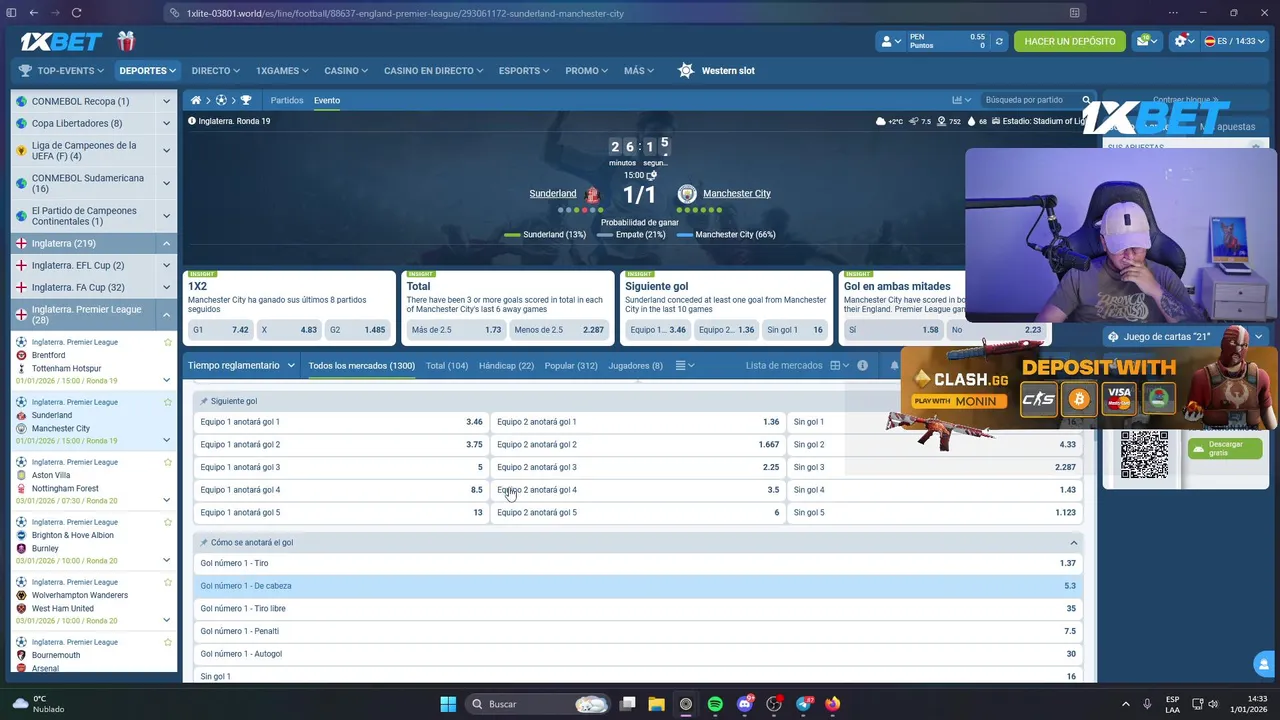The height and width of the screenshot is (720, 1280).
Task: Select the Jugadores (8) tab
Action: tap(635, 365)
